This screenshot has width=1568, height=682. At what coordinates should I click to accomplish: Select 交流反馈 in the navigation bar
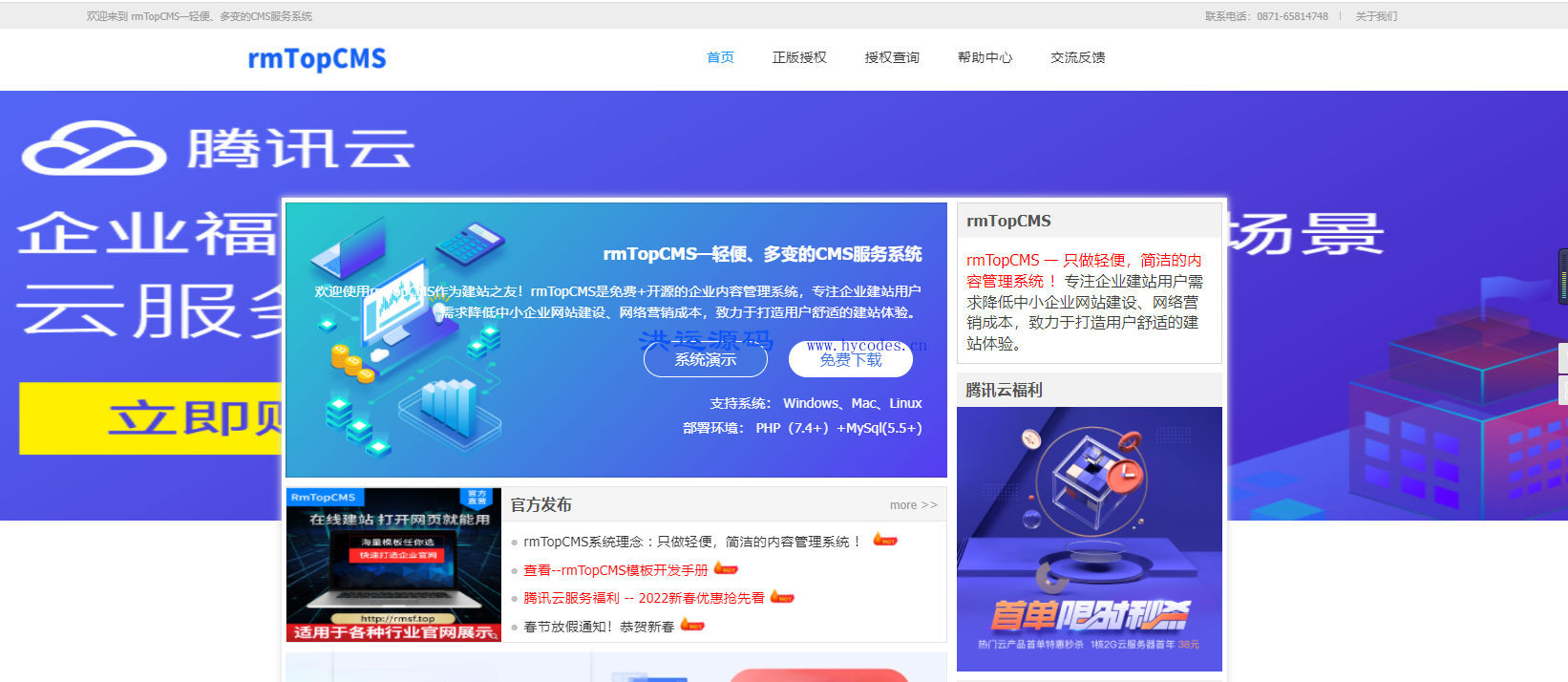(x=1077, y=57)
